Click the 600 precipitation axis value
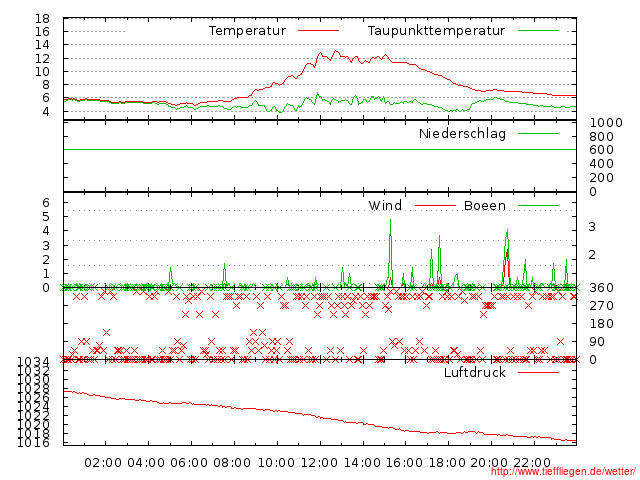 [601, 150]
